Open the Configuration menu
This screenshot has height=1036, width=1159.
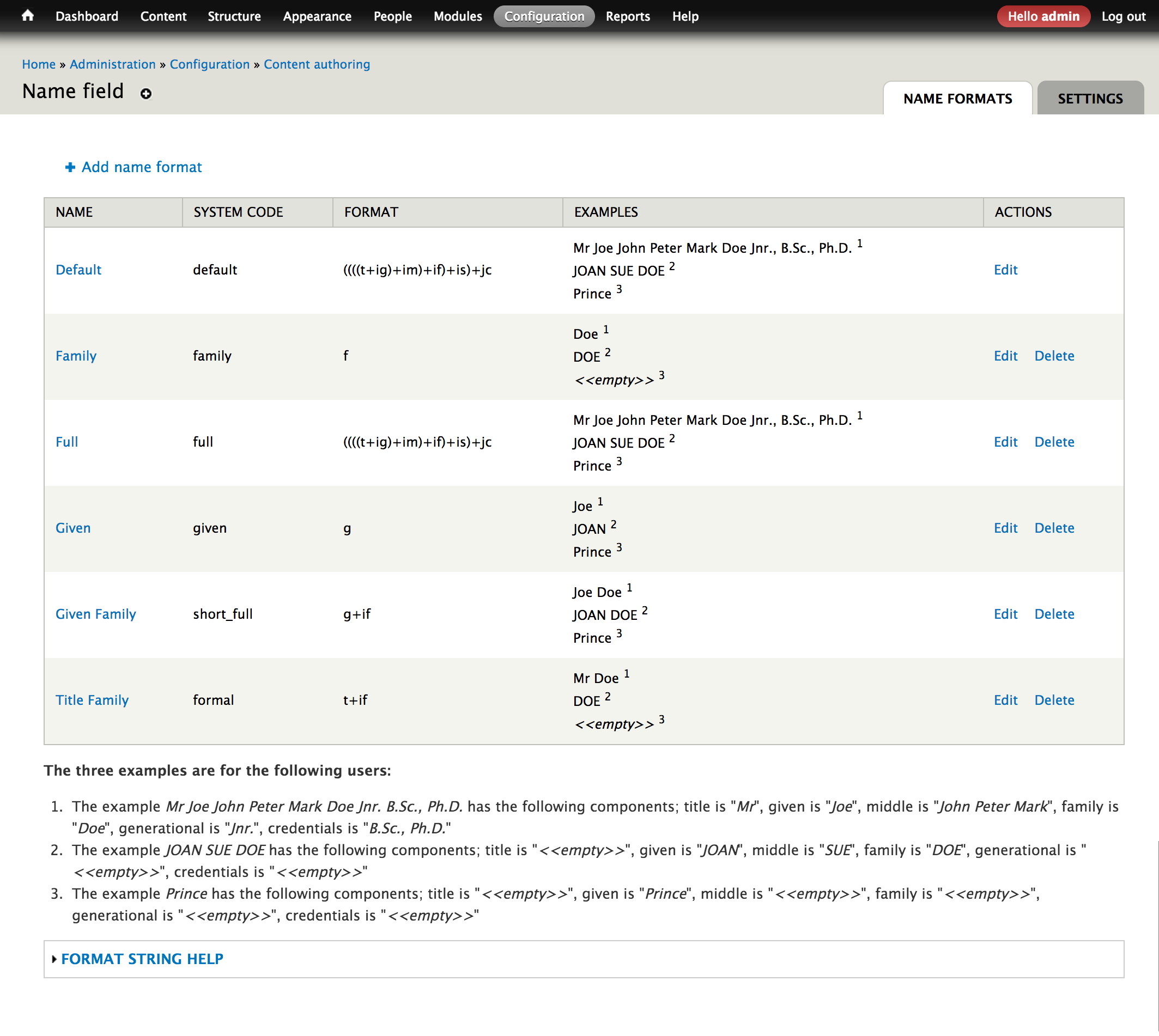click(x=543, y=16)
